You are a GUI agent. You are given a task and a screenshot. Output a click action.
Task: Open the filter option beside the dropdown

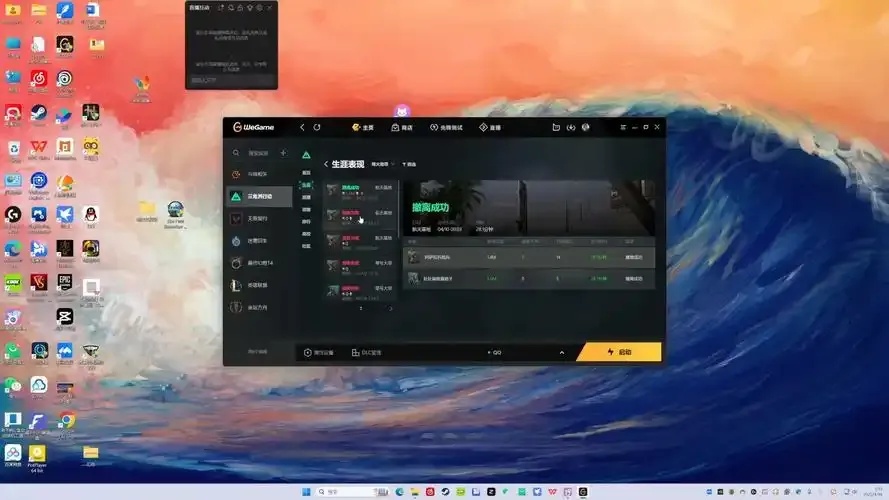coord(409,164)
